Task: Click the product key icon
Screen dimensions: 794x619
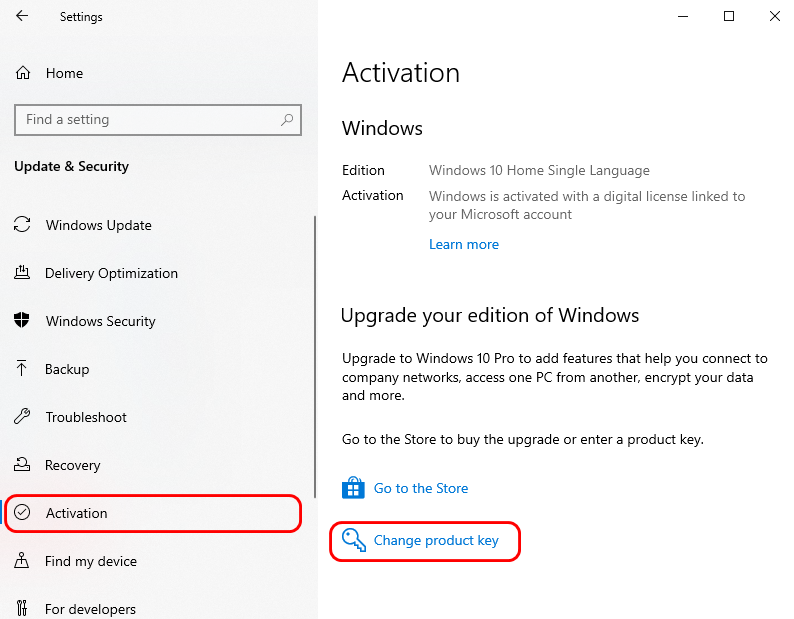Action: pyautogui.click(x=353, y=540)
